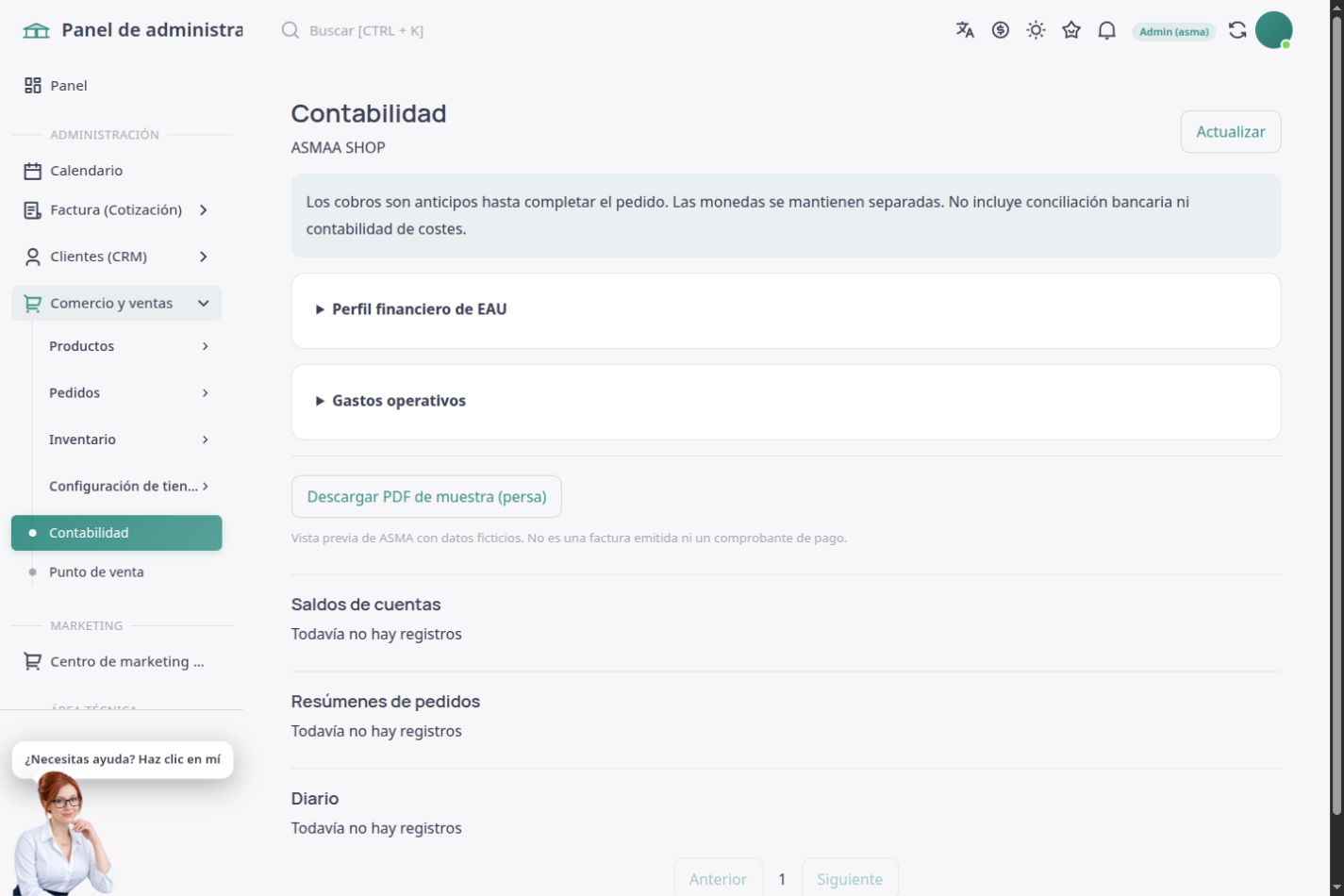Go to Panel in the sidebar
The width and height of the screenshot is (1344, 896).
click(x=117, y=86)
